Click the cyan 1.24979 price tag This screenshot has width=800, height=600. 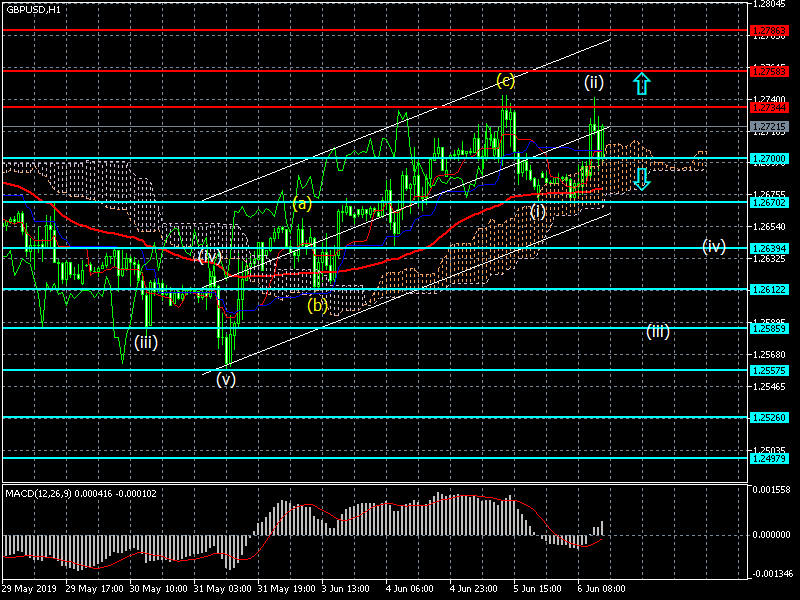(x=769, y=458)
